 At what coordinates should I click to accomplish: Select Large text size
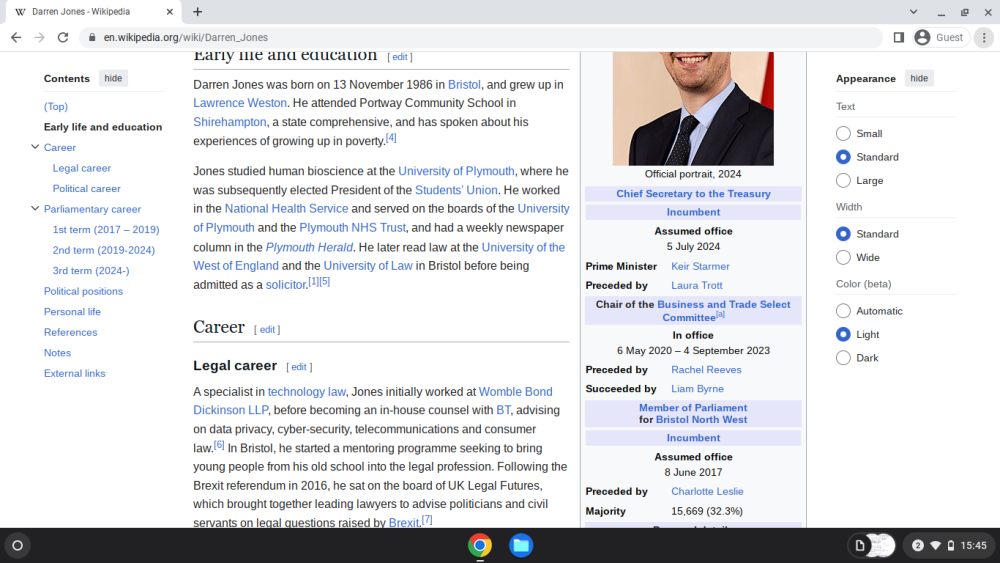tap(843, 180)
